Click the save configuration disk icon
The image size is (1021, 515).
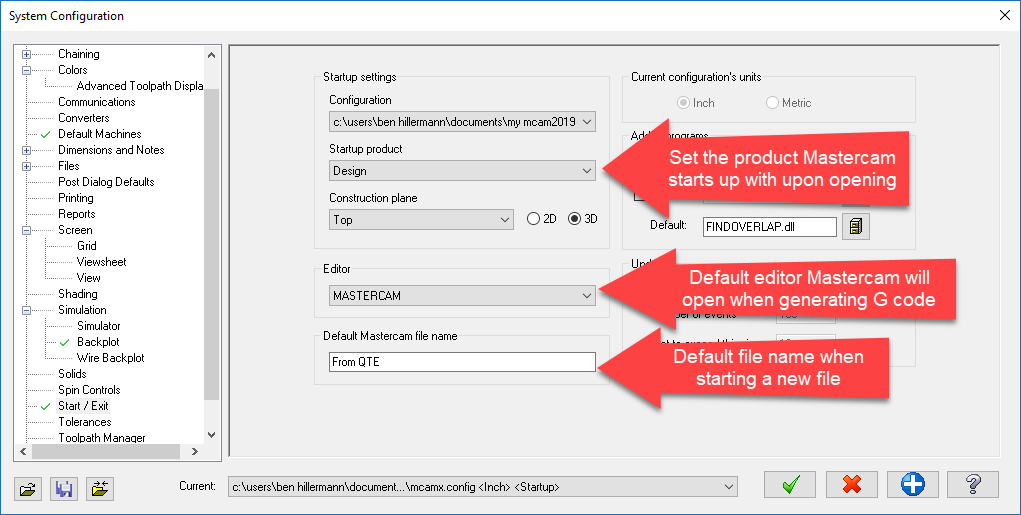64,488
